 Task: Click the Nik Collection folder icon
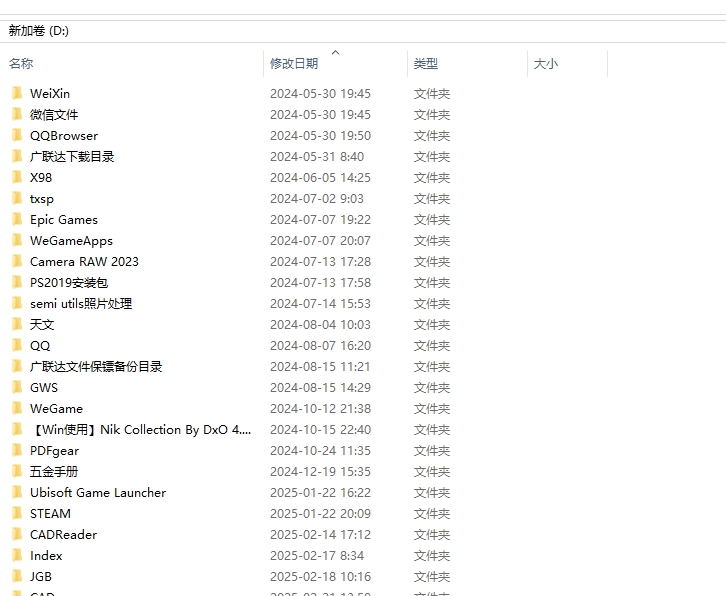tap(17, 429)
